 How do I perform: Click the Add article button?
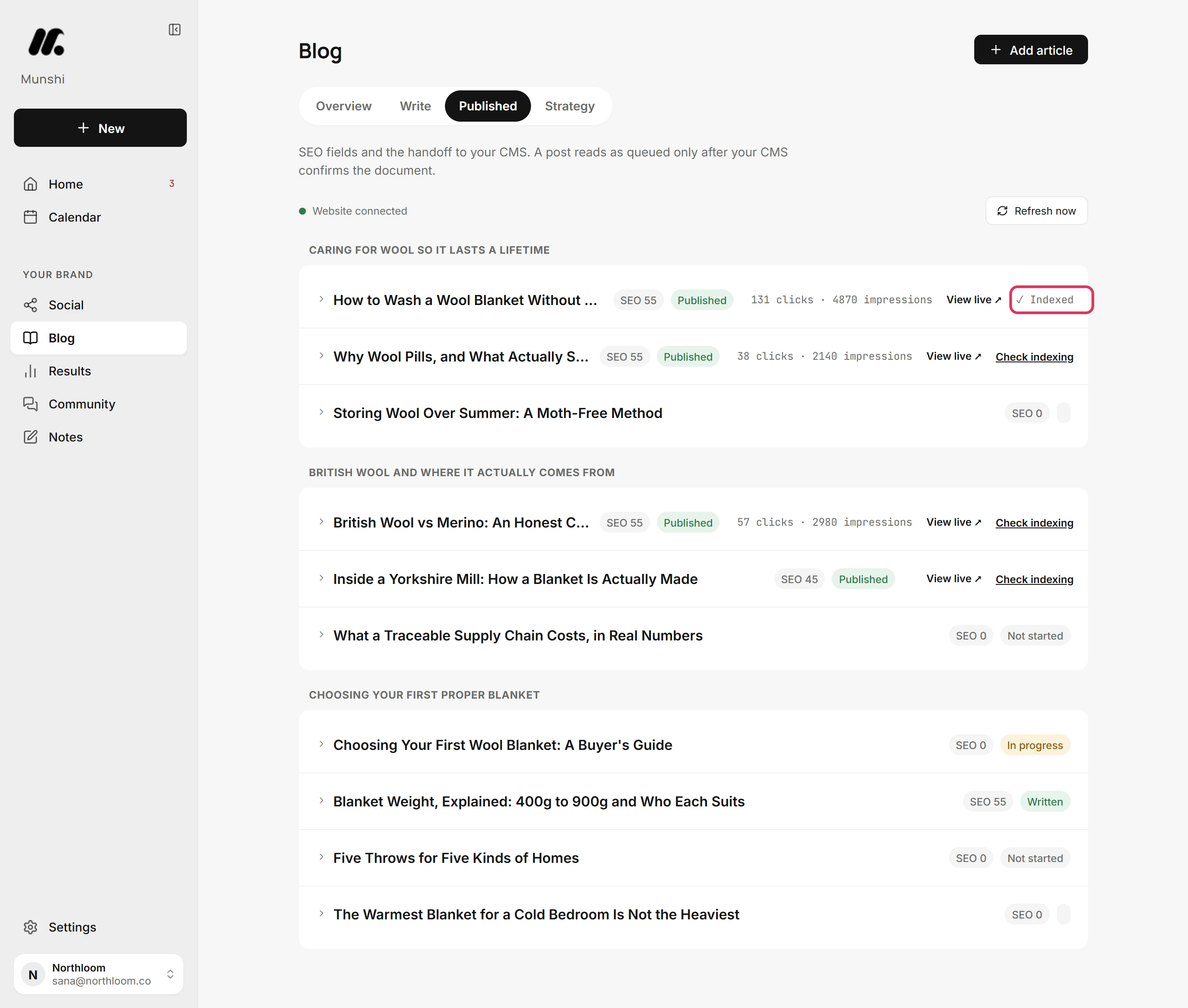1031,50
